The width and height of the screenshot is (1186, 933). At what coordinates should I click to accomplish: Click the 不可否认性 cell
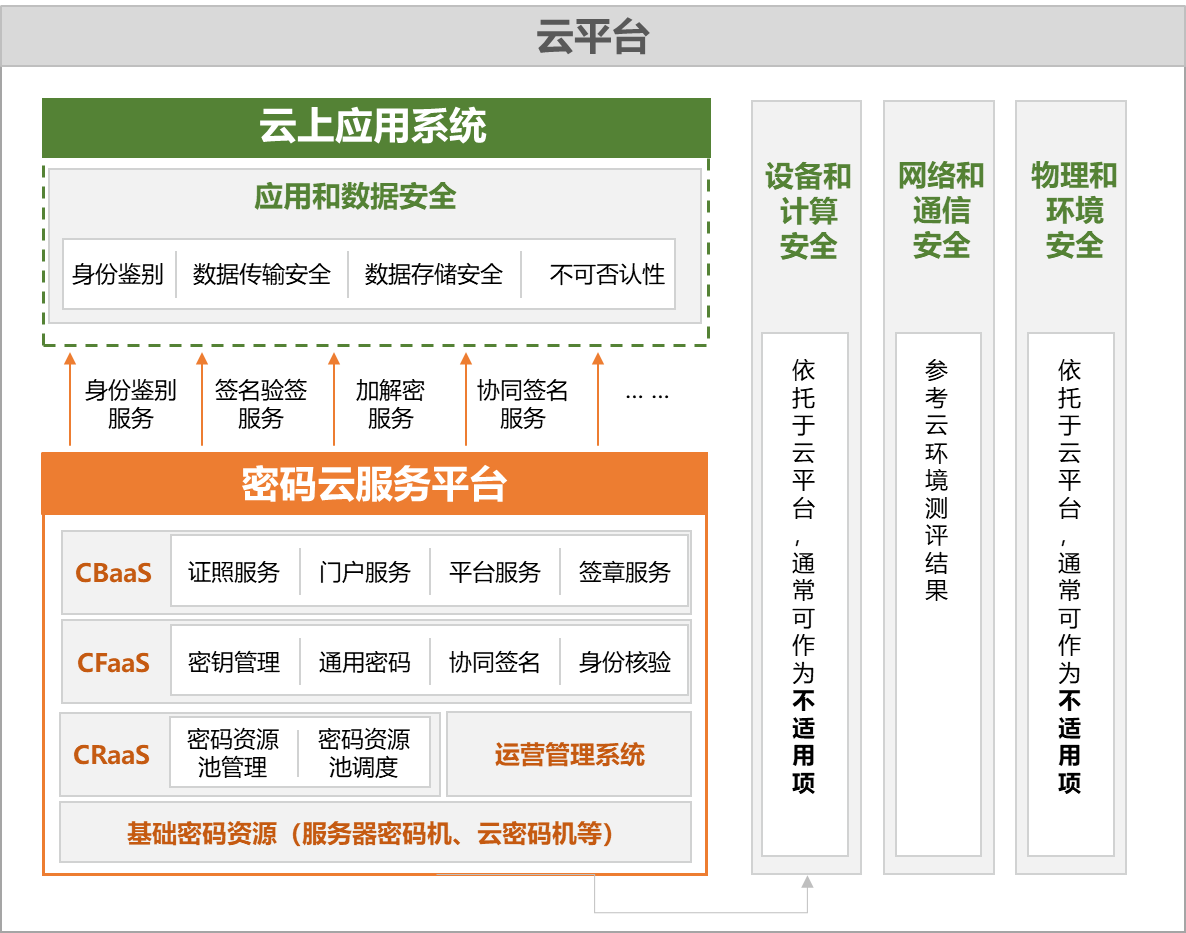pos(606,274)
